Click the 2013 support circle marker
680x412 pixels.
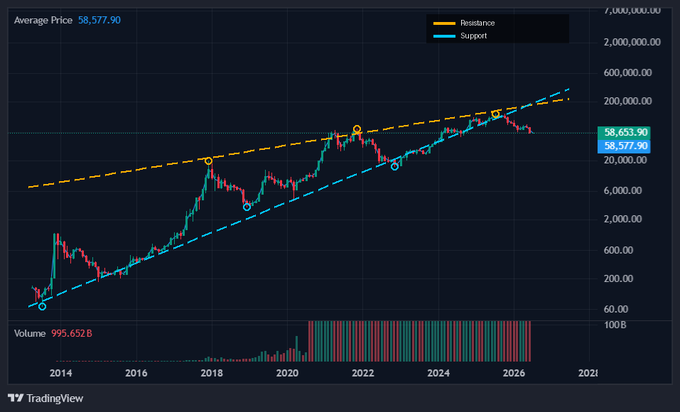pos(42,307)
